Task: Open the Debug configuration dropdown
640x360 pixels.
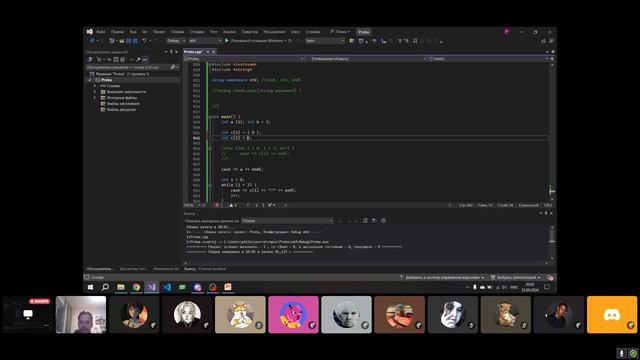Action: 176,41
